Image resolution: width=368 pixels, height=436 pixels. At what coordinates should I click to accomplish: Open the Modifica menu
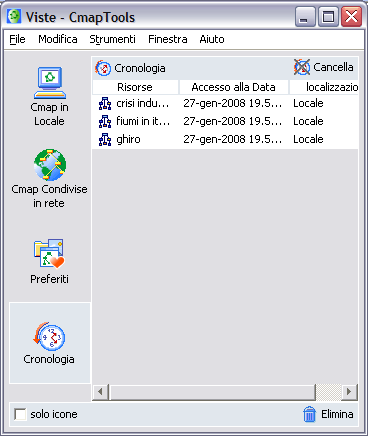click(x=58, y=39)
